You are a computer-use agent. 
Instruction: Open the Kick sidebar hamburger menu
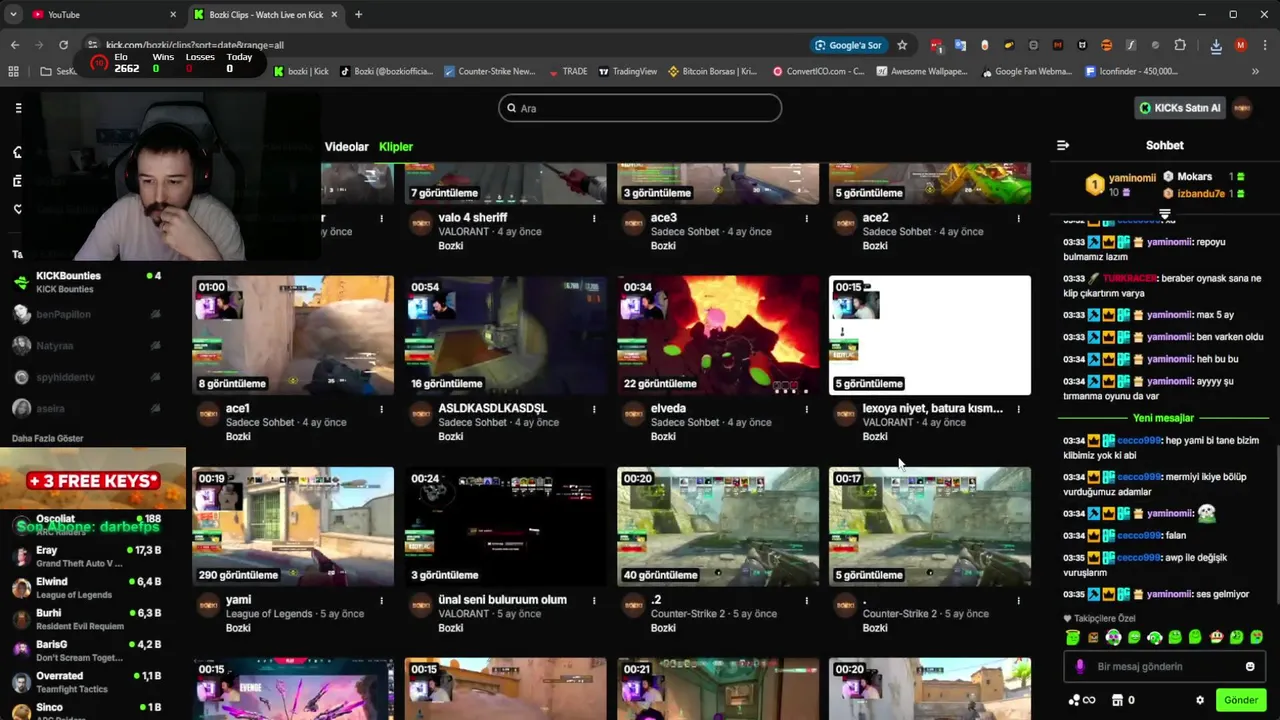pyautogui.click(x=18, y=108)
